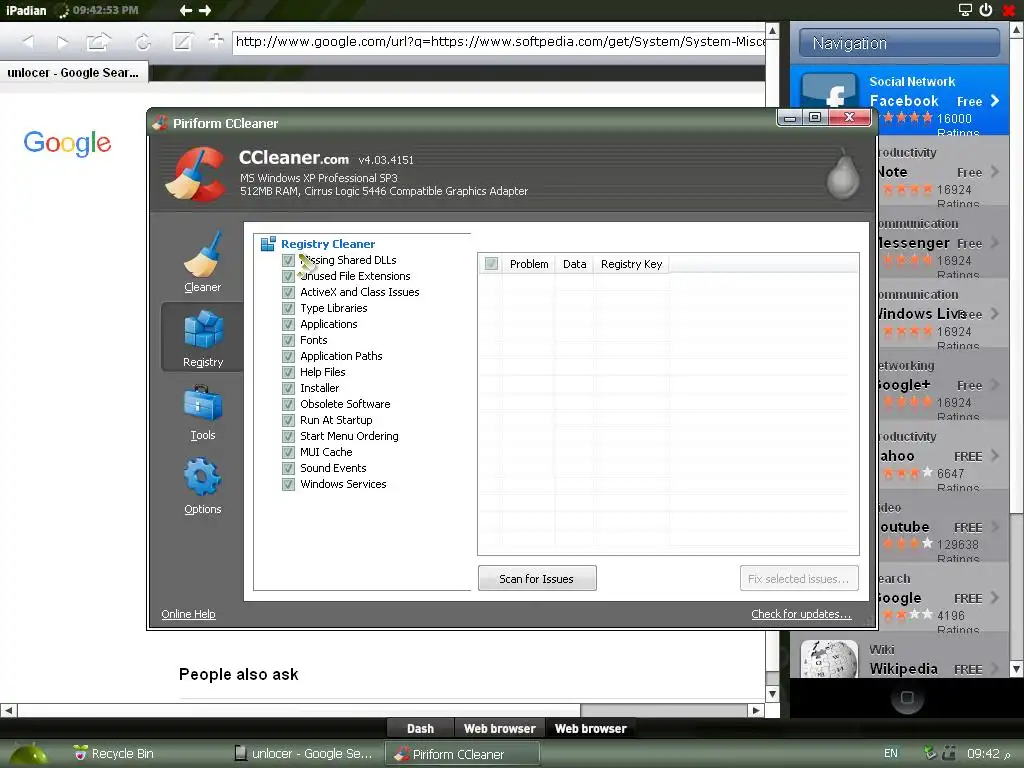
Task: Expand the Facebook app entry chevron
Action: click(994, 101)
